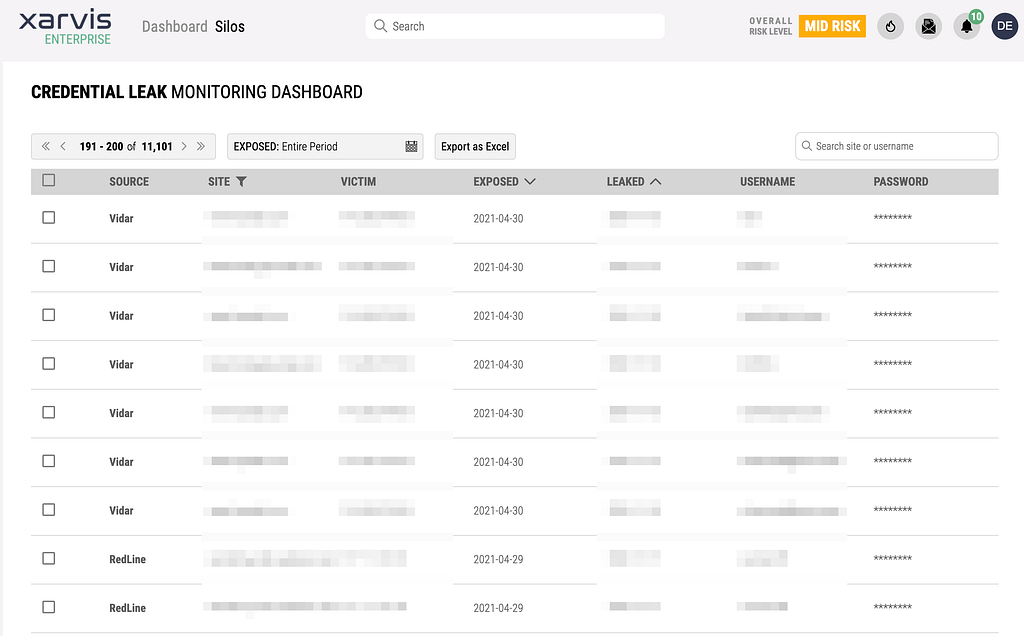Screen dimensions: 1024x636
Task: Open the DE user avatar menu
Action: coord(1004,27)
